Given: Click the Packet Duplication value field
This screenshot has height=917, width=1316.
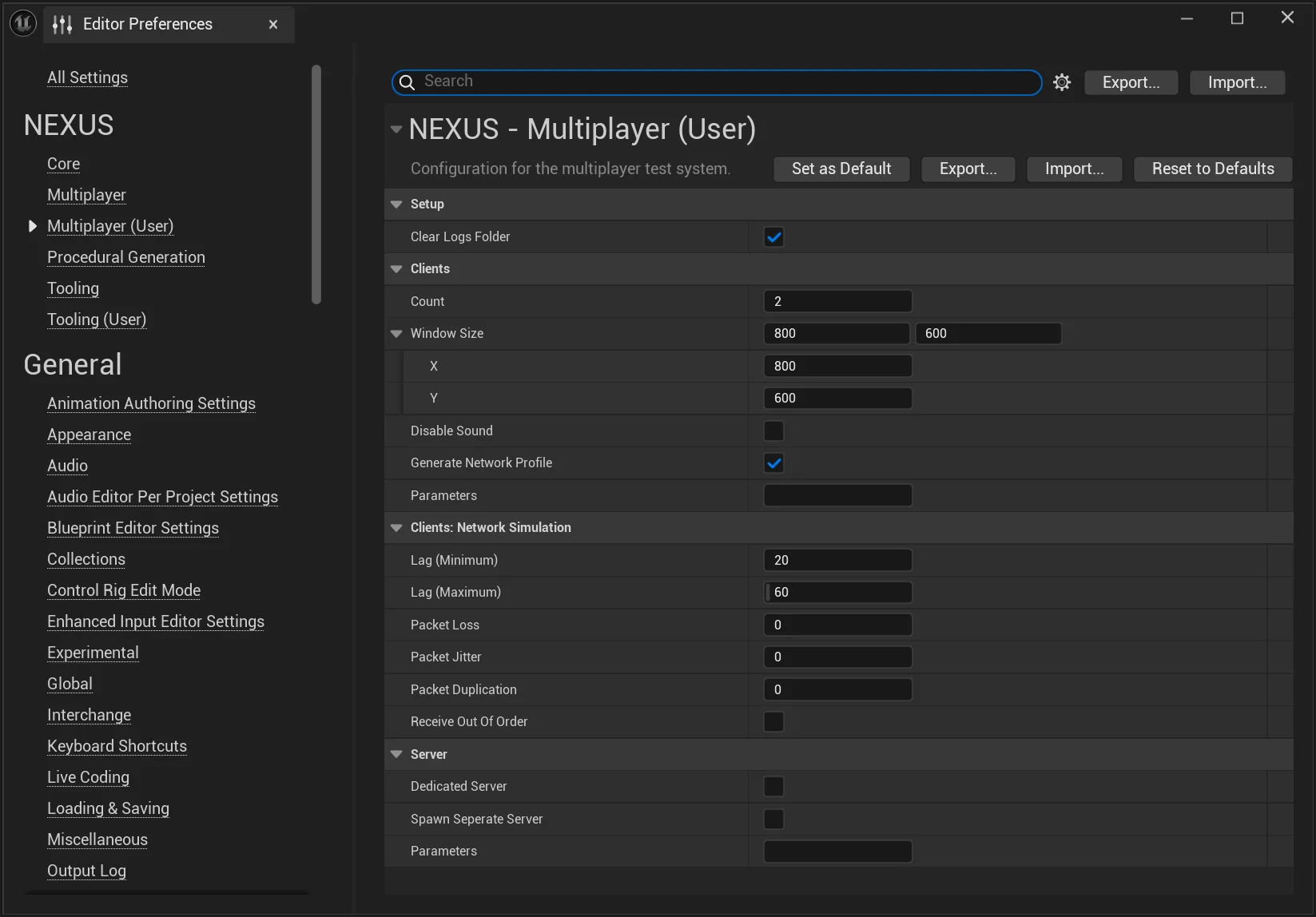Looking at the screenshot, I should coord(837,689).
